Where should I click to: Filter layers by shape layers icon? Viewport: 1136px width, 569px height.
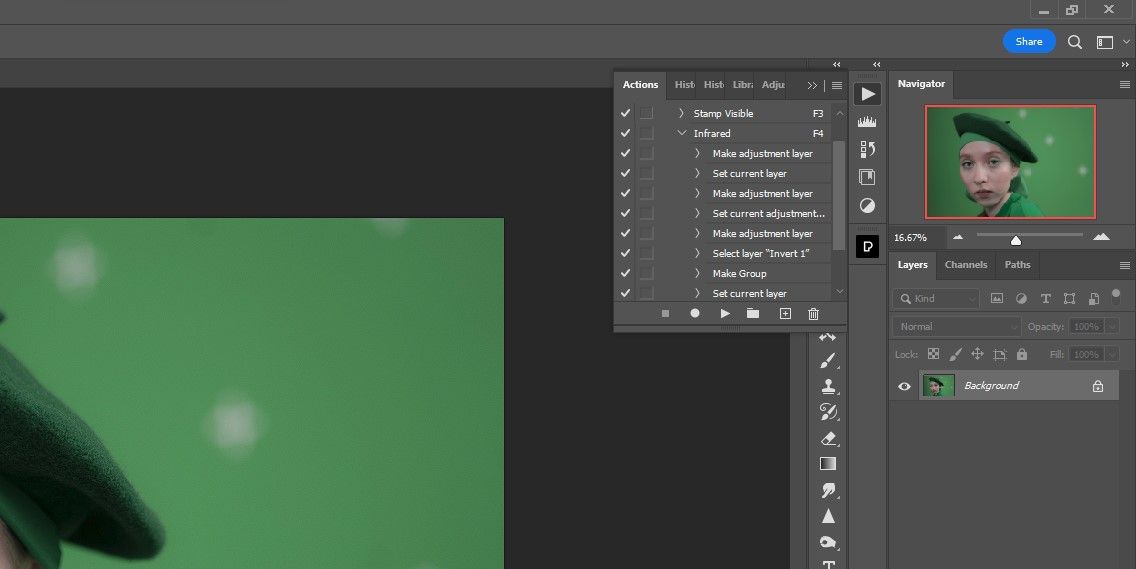coord(1069,298)
